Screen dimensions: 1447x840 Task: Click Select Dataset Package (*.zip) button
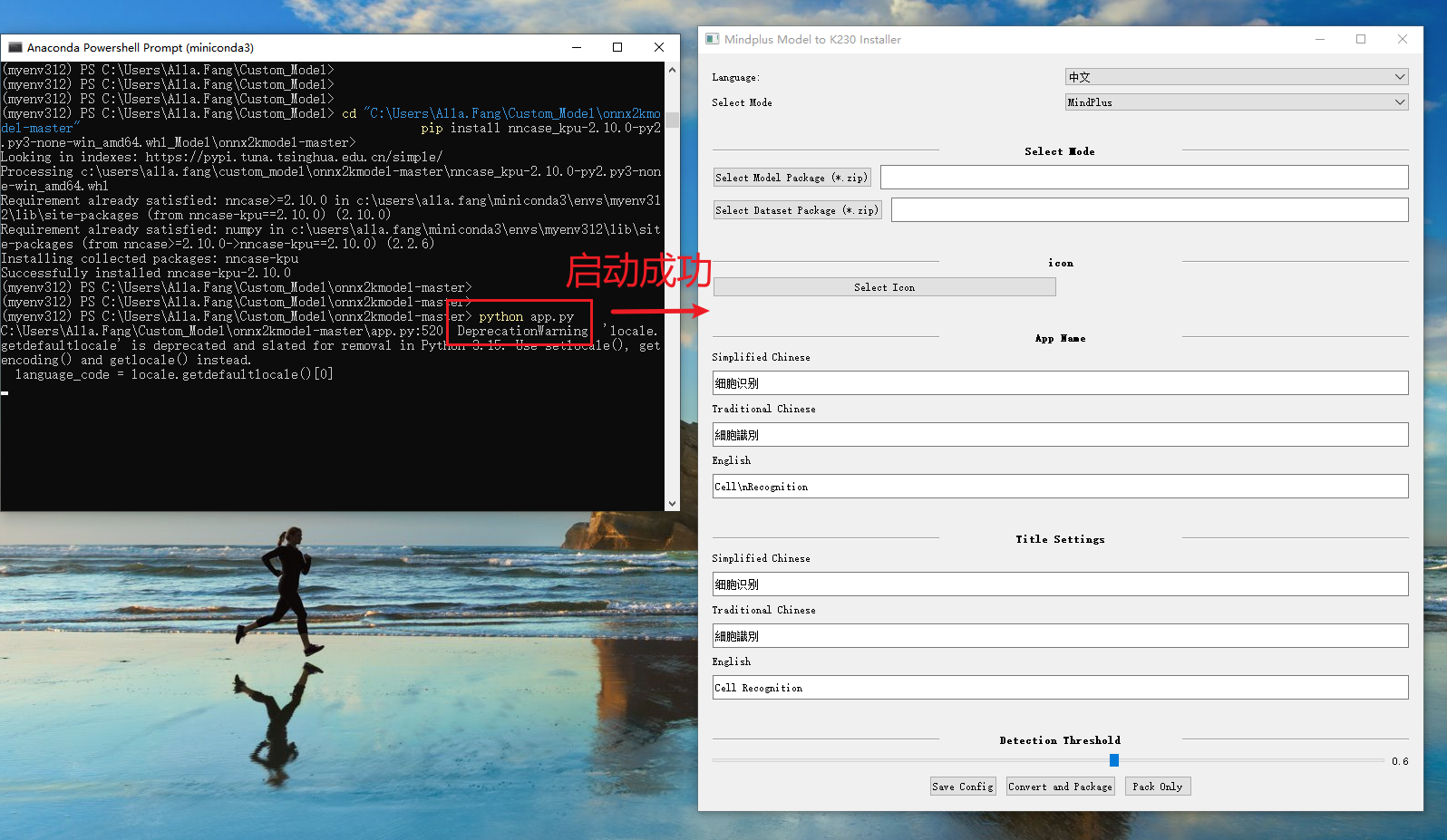(x=797, y=210)
